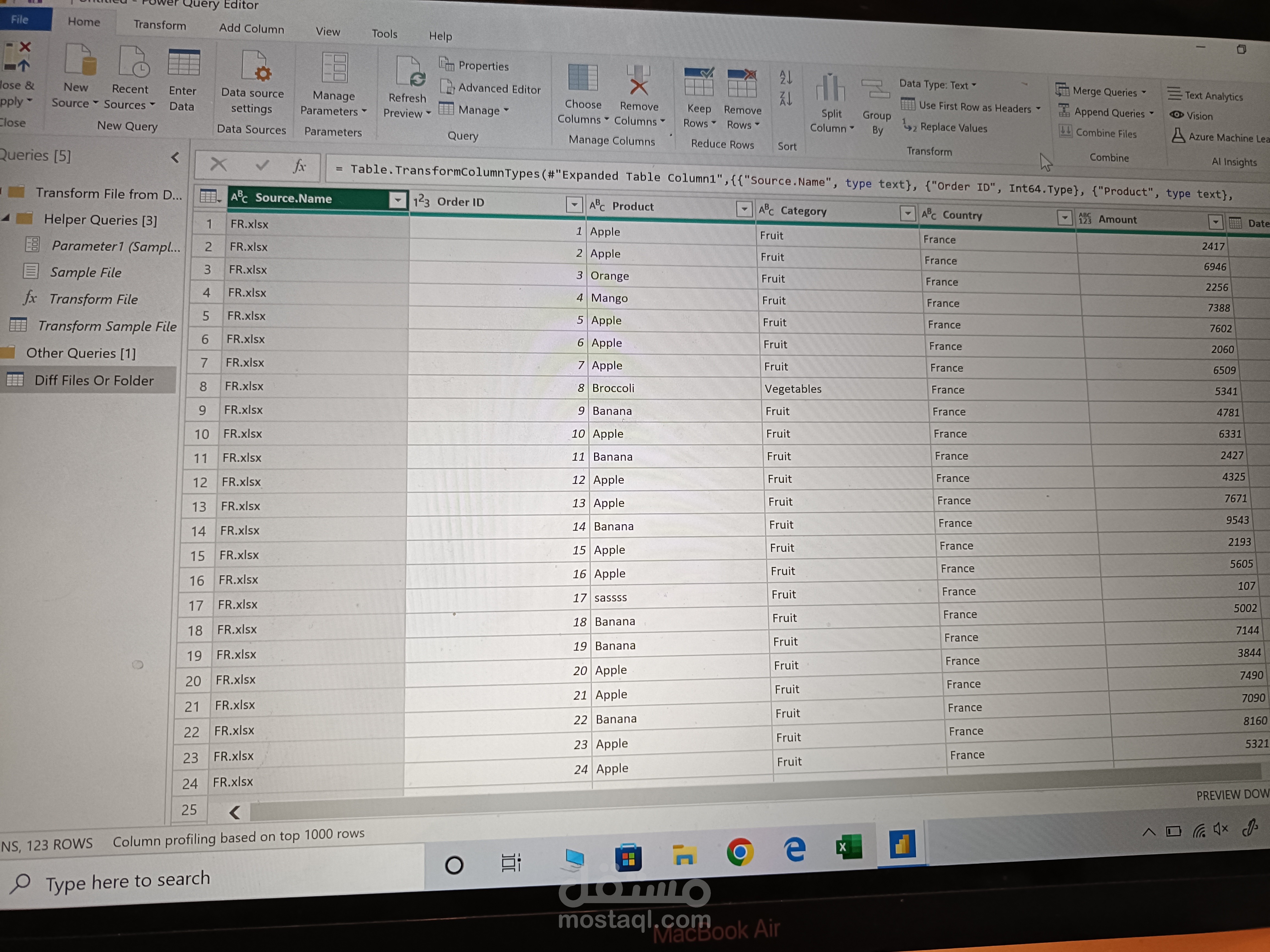Click the table corner menu icon
This screenshot has width=1270, height=952.
[210, 197]
